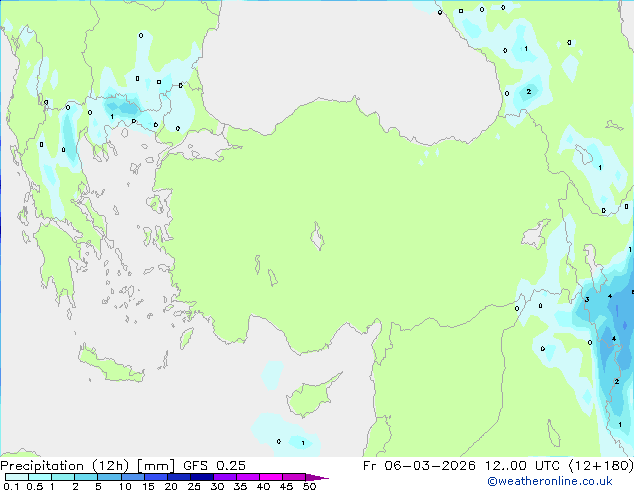Click legend scale label '25'
634x490 pixels.
click(x=194, y=486)
